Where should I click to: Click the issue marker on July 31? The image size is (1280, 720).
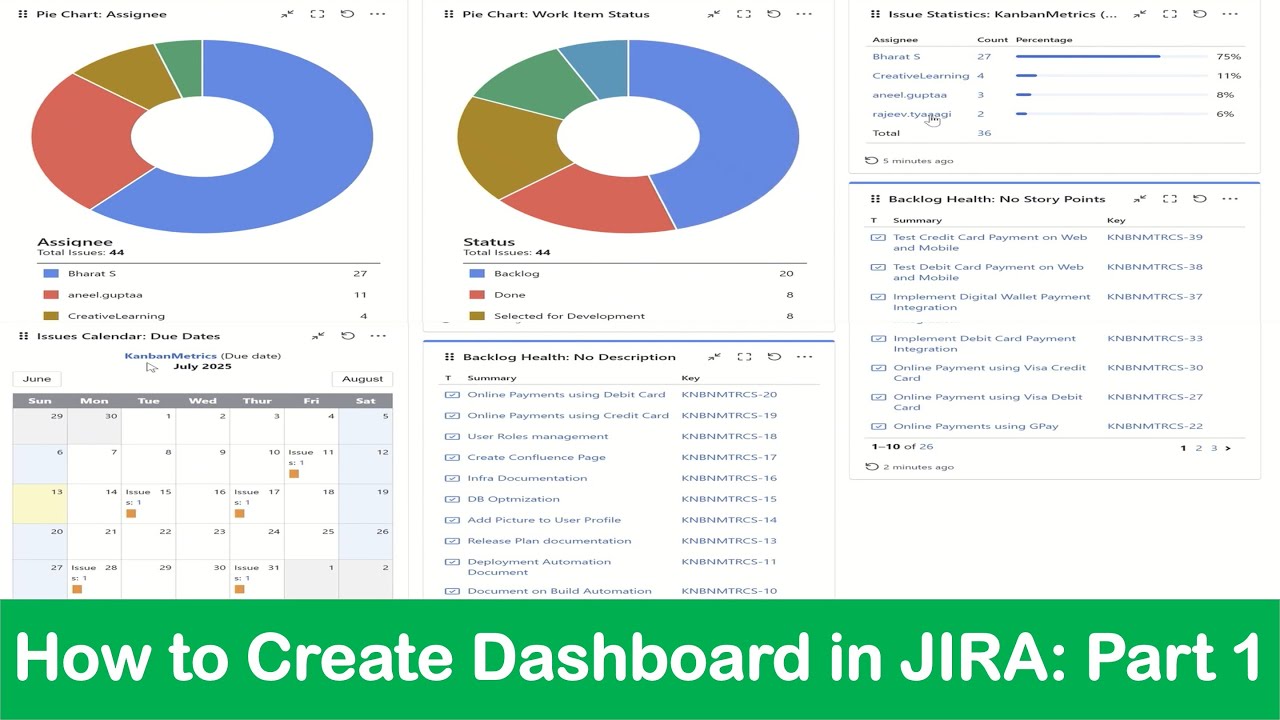pos(240,590)
